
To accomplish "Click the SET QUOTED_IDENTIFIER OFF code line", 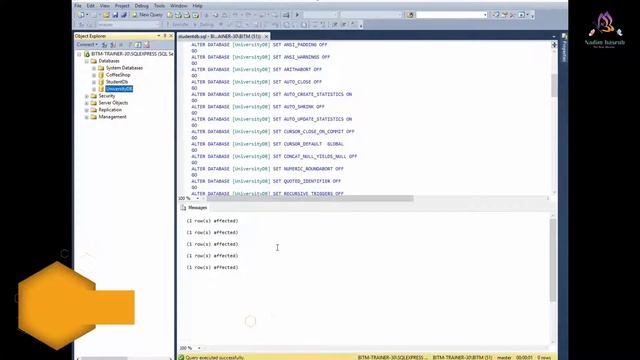I will [266, 181].
